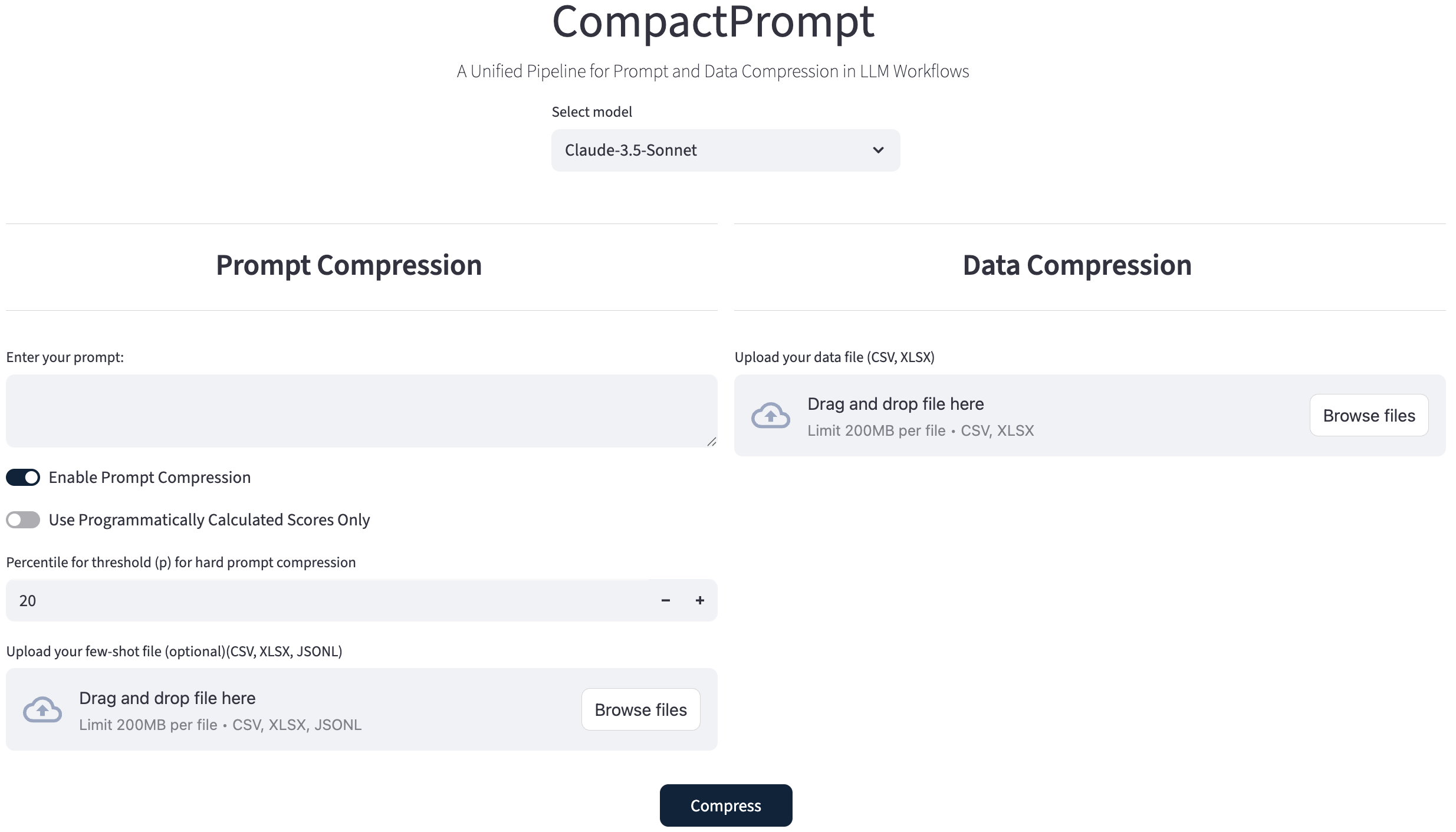
Task: Click the Enable Prompt Compression label text
Action: tap(150, 477)
